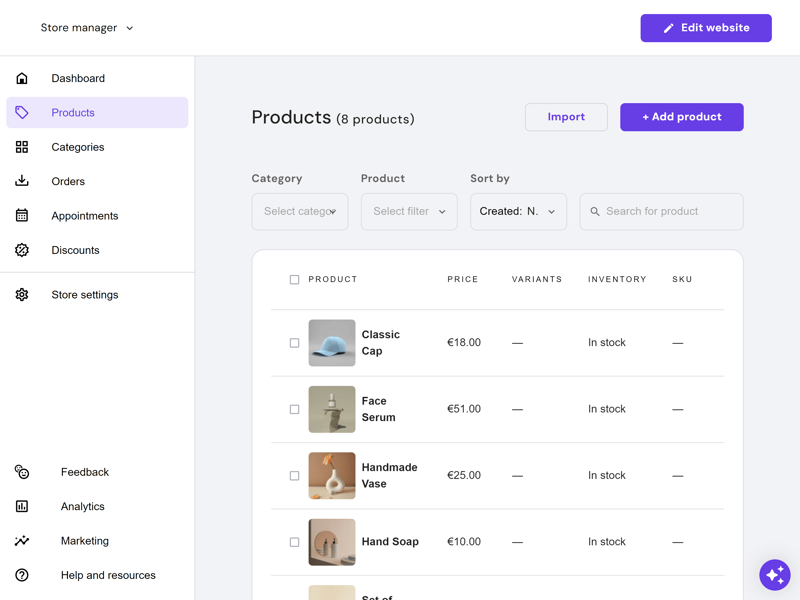Open the Hand Soap product name
Image resolution: width=800 pixels, height=600 pixels.
point(390,541)
